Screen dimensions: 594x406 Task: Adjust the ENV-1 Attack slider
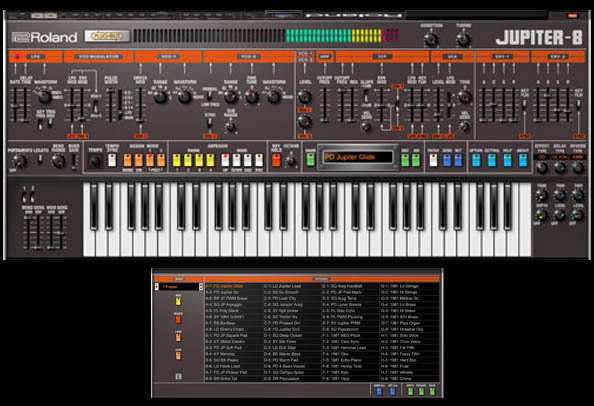click(x=483, y=105)
